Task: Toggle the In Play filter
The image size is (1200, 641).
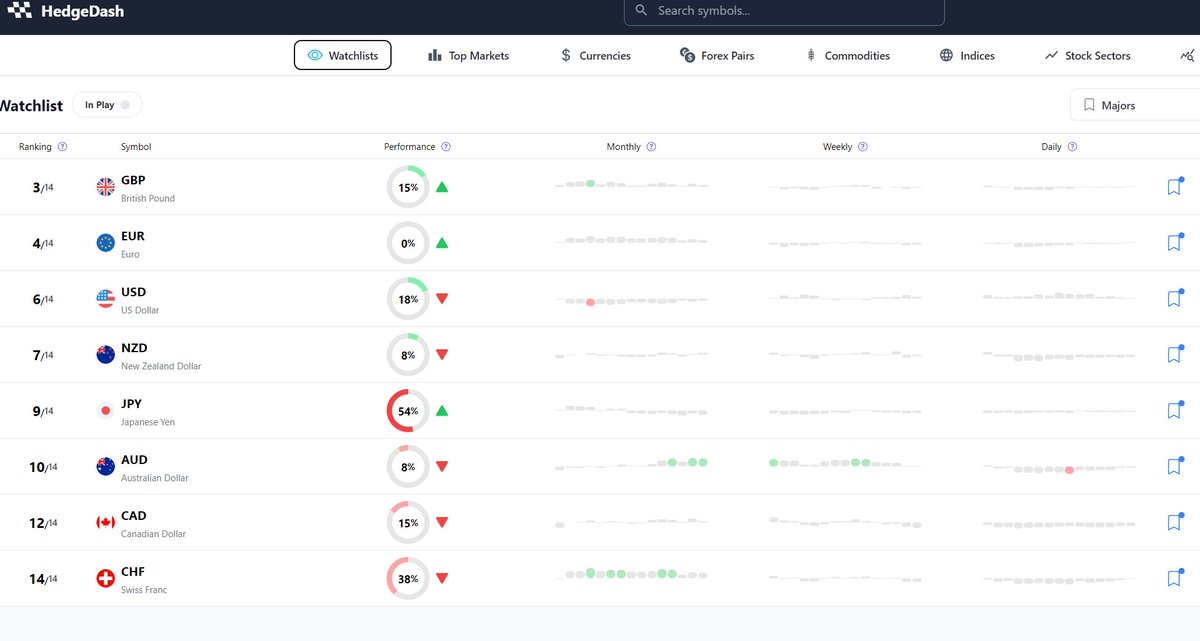Action: tap(107, 105)
